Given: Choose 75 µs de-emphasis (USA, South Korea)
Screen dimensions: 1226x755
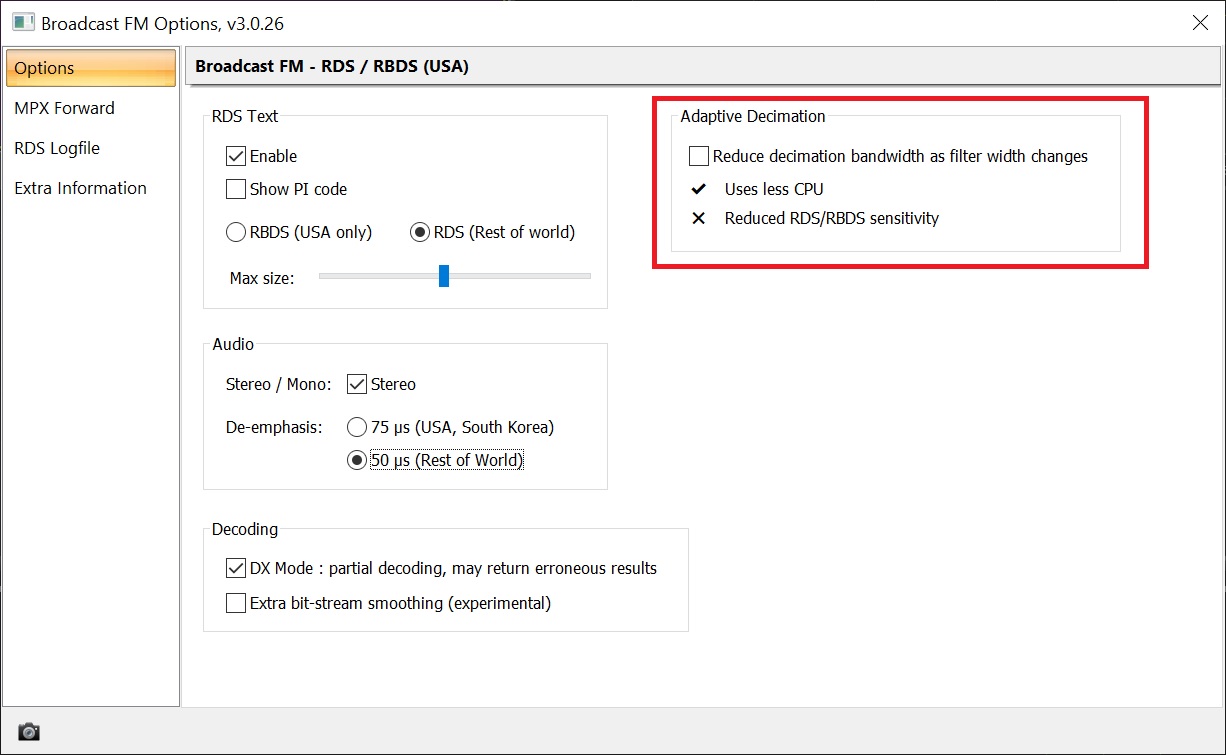Looking at the screenshot, I should pos(357,427).
